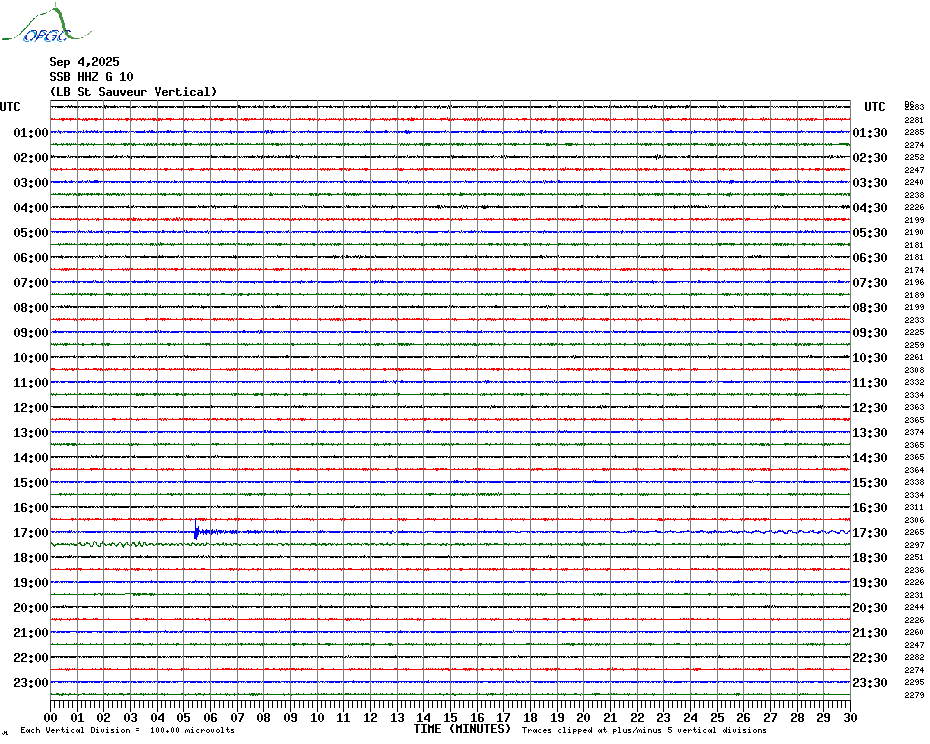Screen dimensions: 930x744
Task: Click the 20:00 hour label
Action: click(31, 608)
